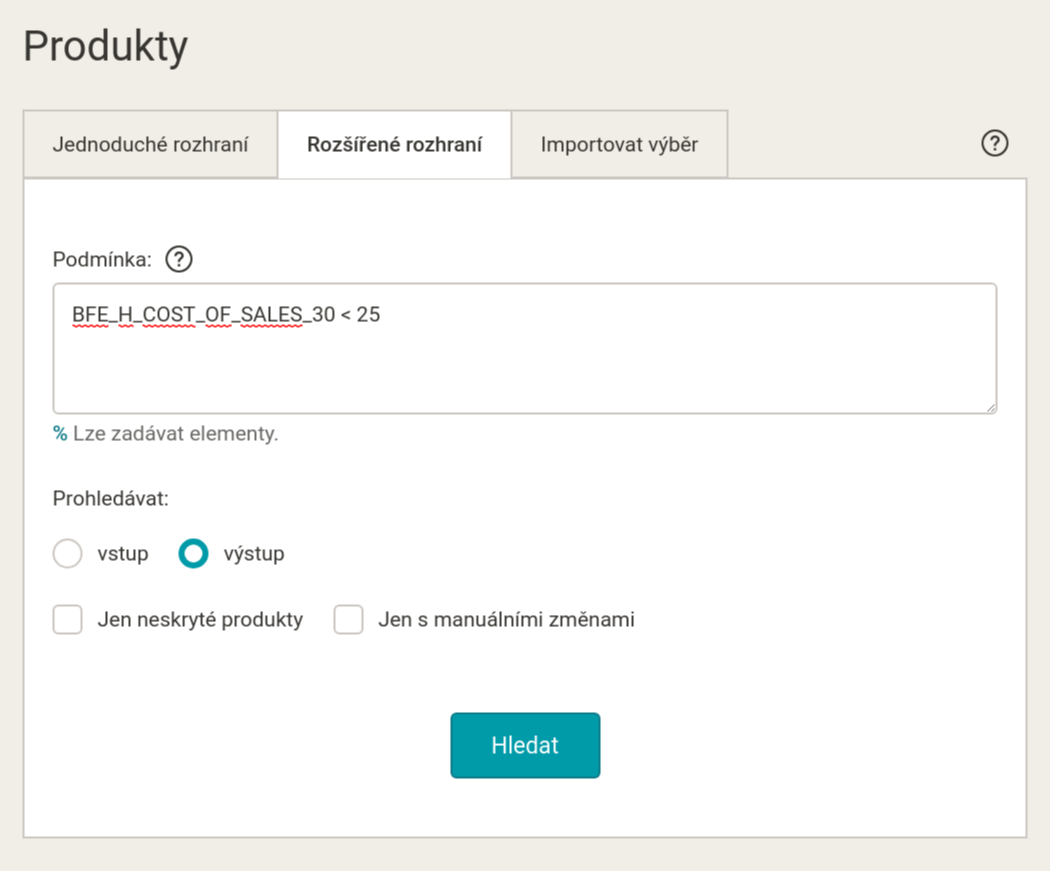This screenshot has width=1050, height=871.
Task: Click the BFE_H_COST_OF_SALES_30 text in the condition
Action: (x=190, y=315)
